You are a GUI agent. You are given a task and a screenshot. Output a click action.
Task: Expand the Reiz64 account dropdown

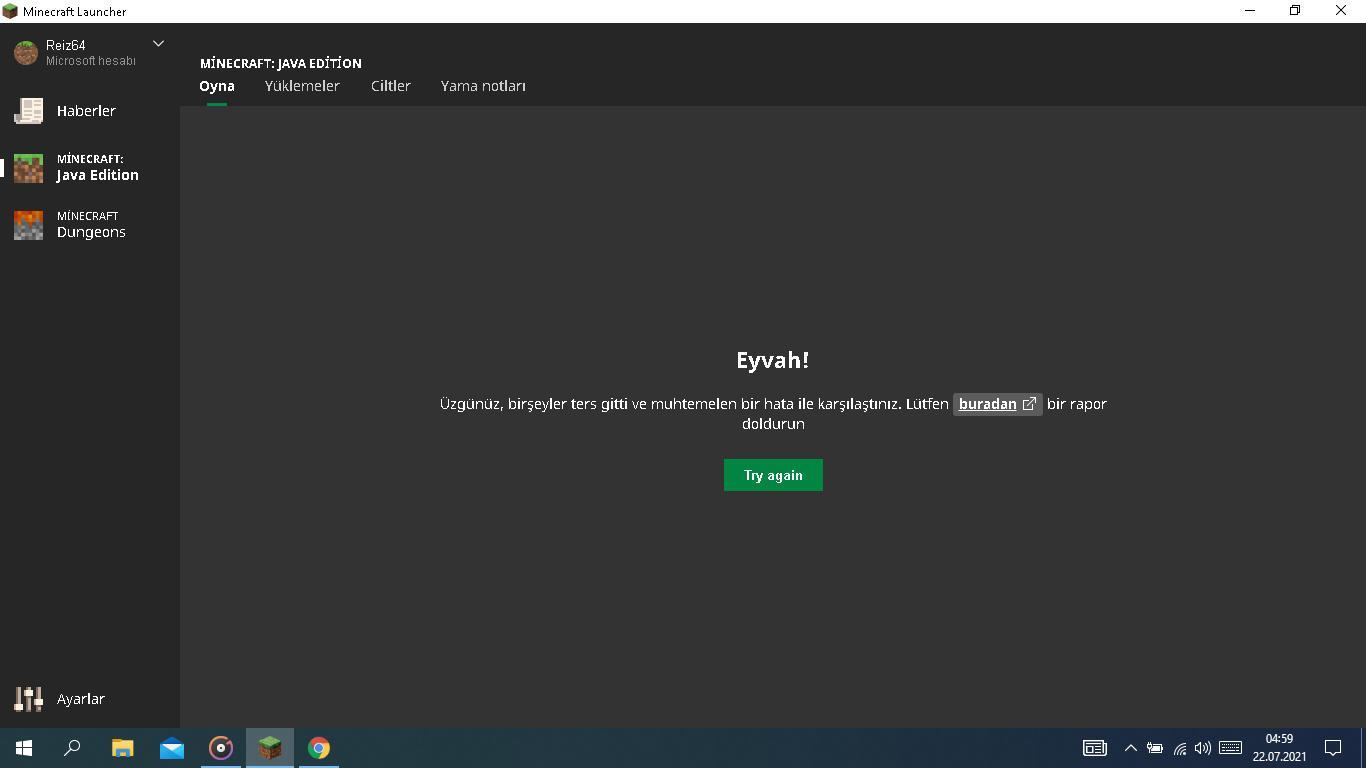tap(158, 44)
